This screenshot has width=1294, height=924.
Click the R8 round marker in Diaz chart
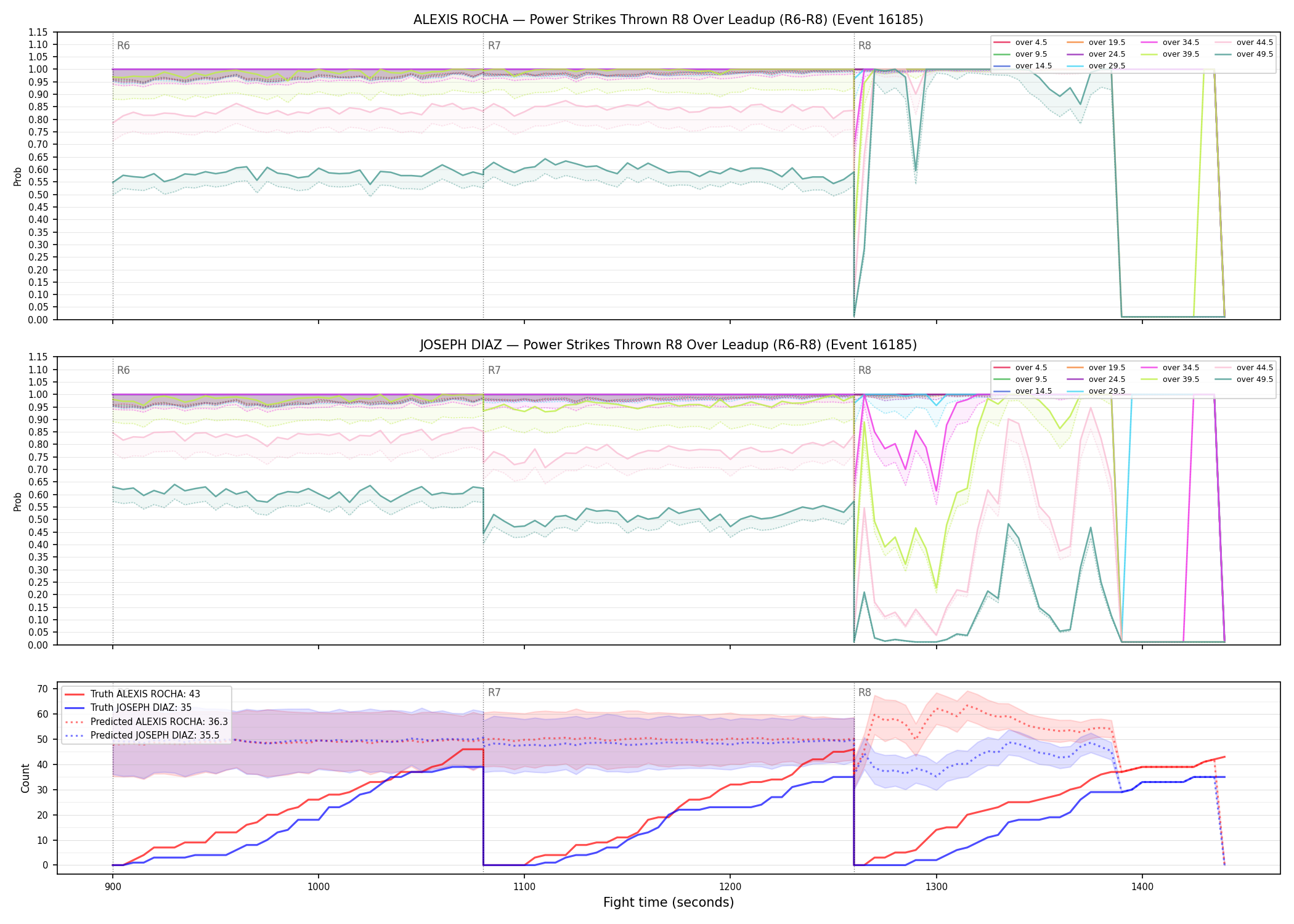[x=865, y=370]
